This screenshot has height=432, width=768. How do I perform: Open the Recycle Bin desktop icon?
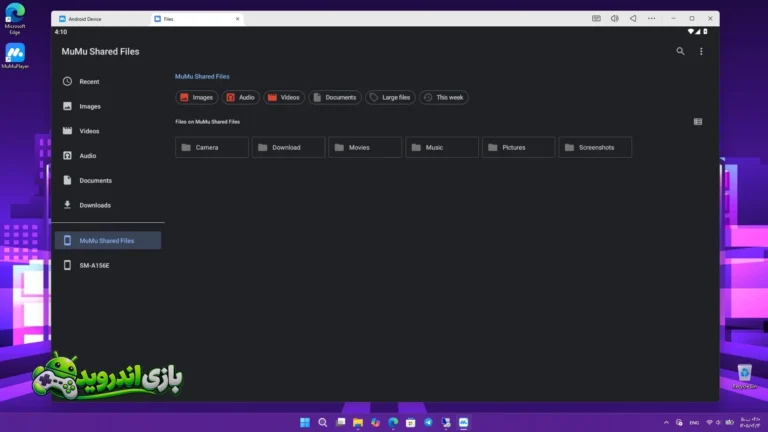(x=744, y=377)
